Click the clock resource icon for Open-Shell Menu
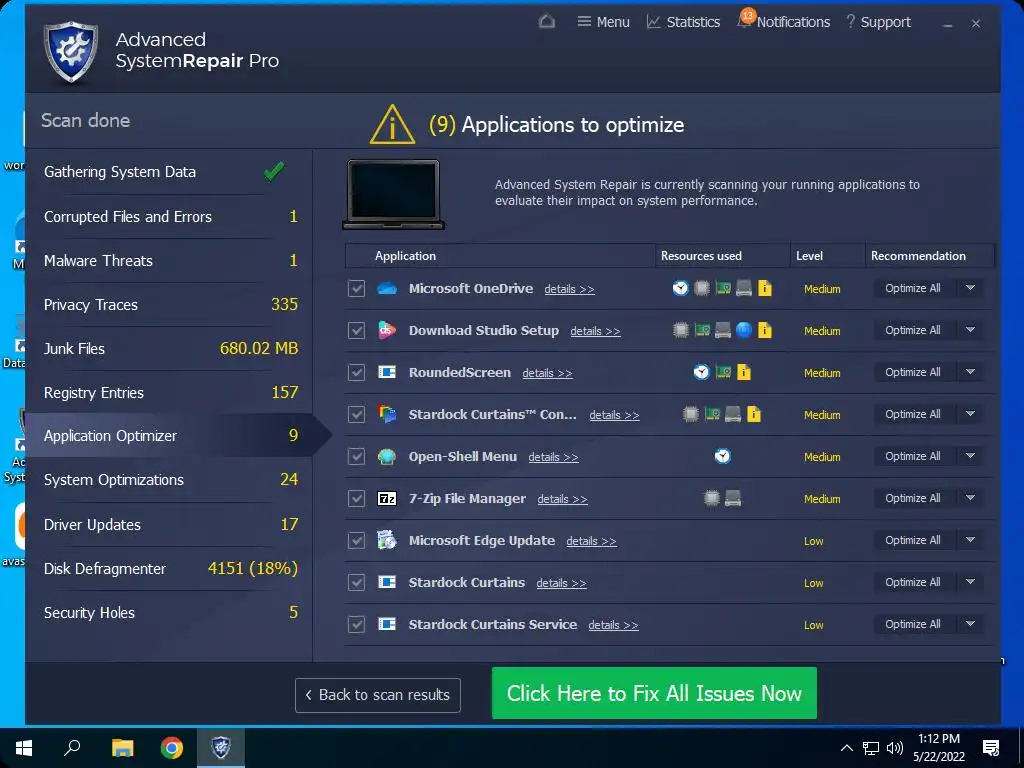The image size is (1024, 768). pos(722,456)
